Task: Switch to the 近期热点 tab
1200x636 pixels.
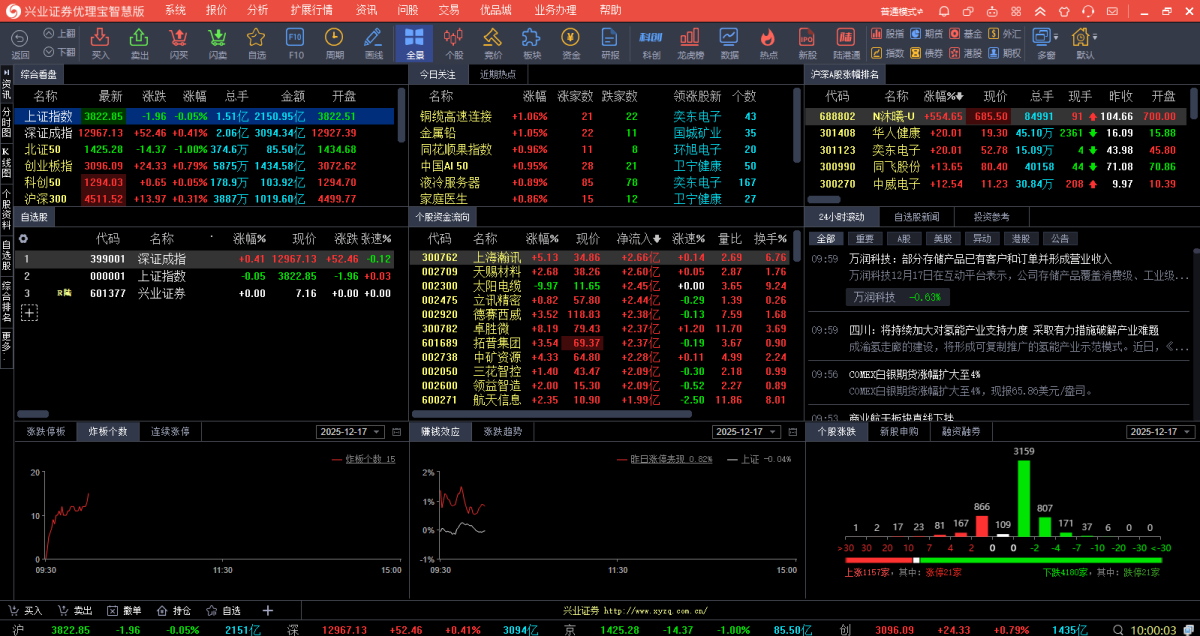Action: point(498,75)
